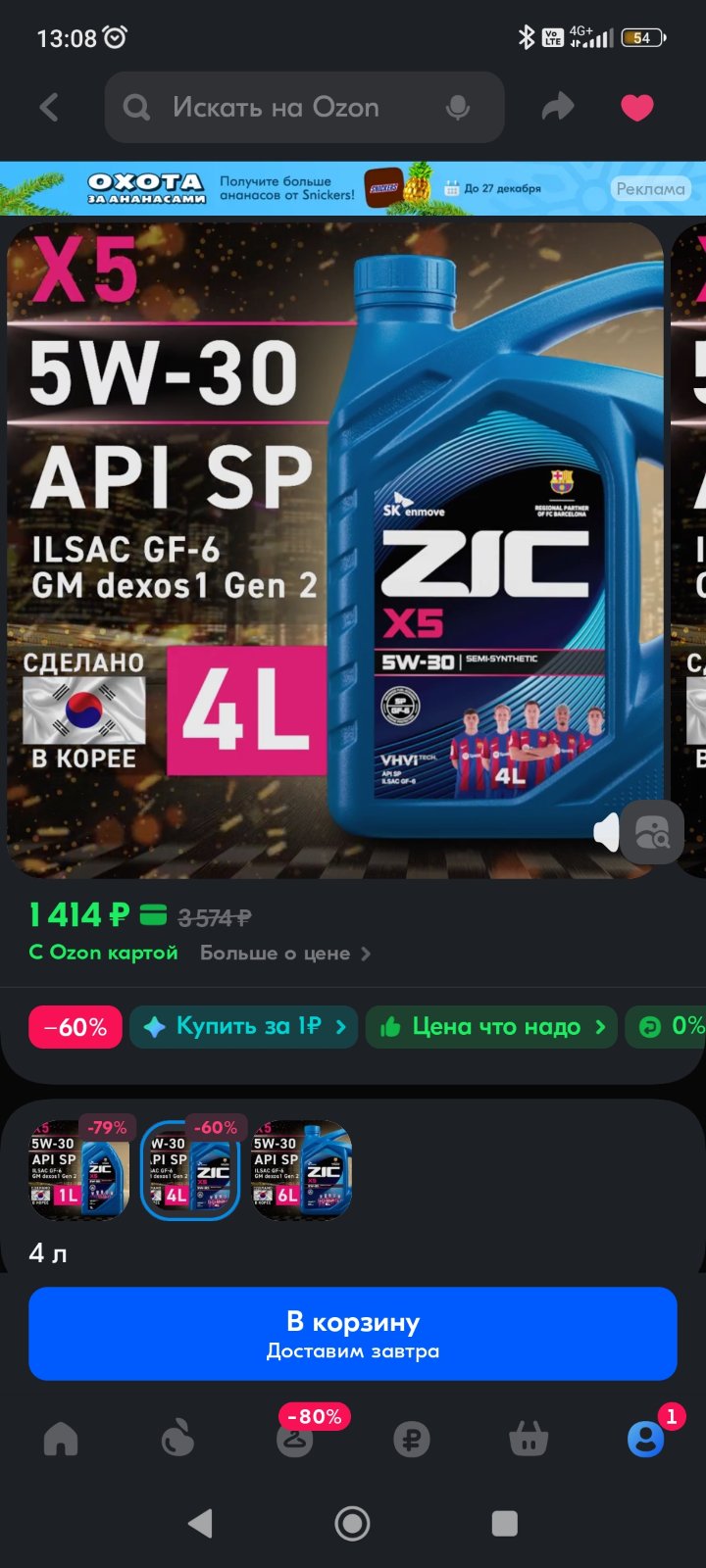706x1568 pixels.
Task: Select the 1L volume option thumbnail
Action: coord(79,1170)
